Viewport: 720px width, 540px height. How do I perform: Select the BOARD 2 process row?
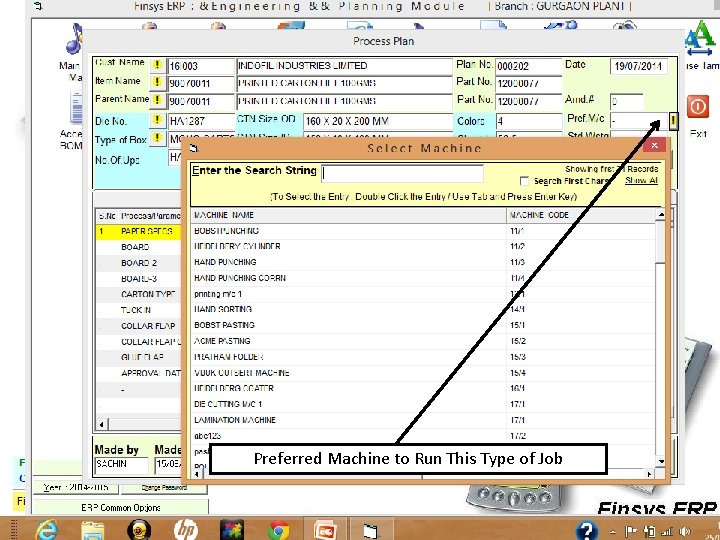[139, 263]
